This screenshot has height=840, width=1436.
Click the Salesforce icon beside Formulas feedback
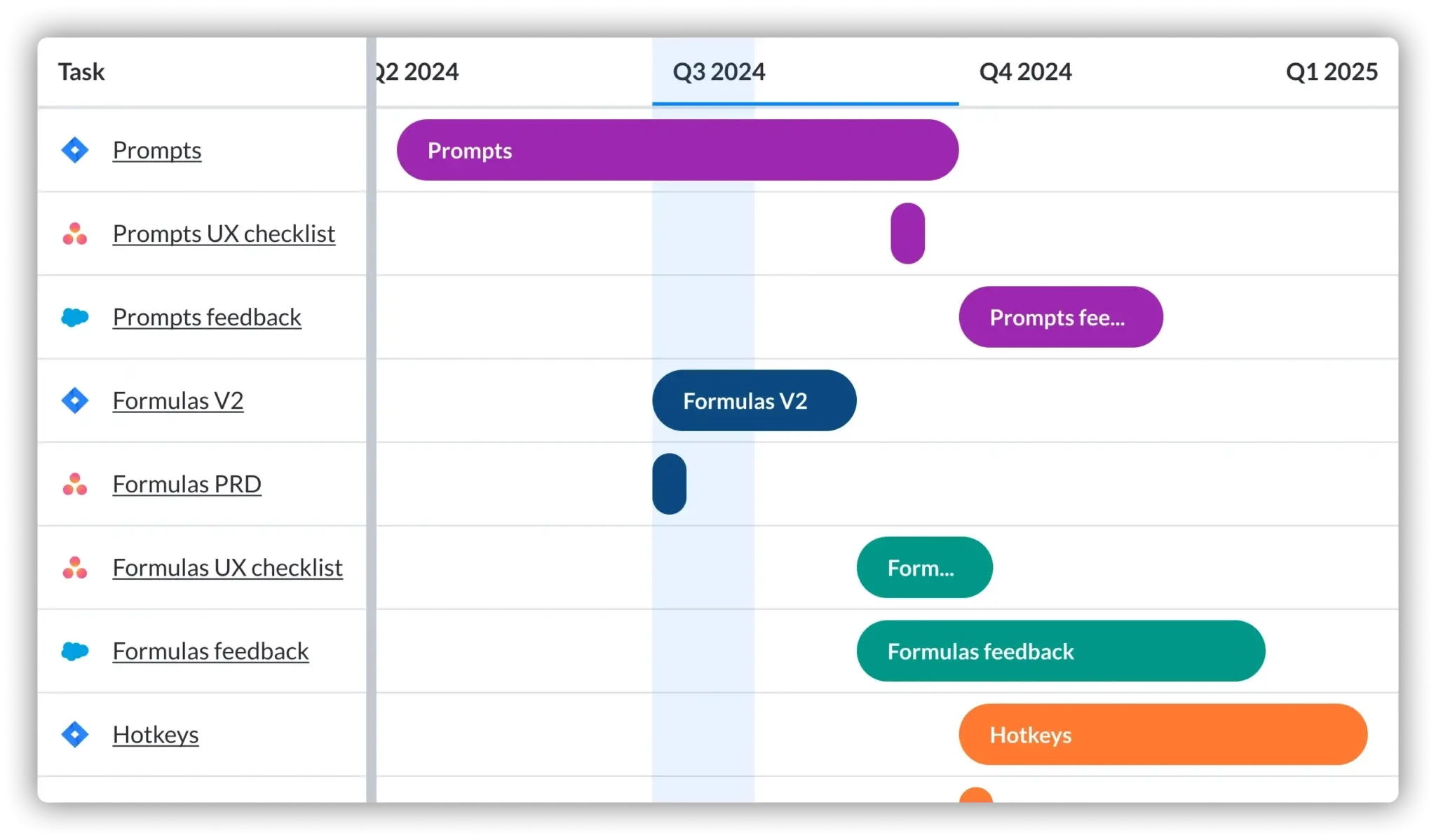pyautogui.click(x=74, y=651)
